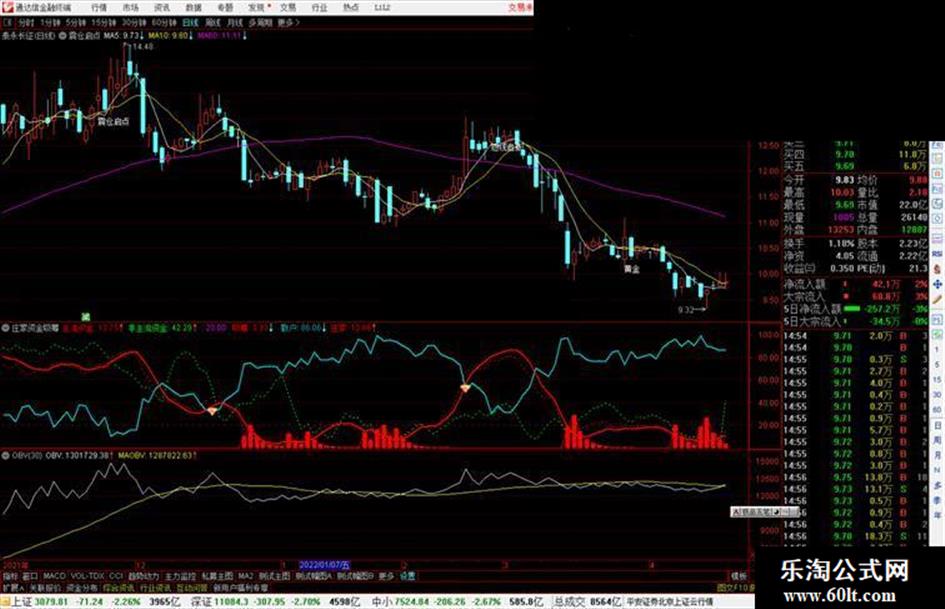Open the 数据 menu

[x=193, y=7]
